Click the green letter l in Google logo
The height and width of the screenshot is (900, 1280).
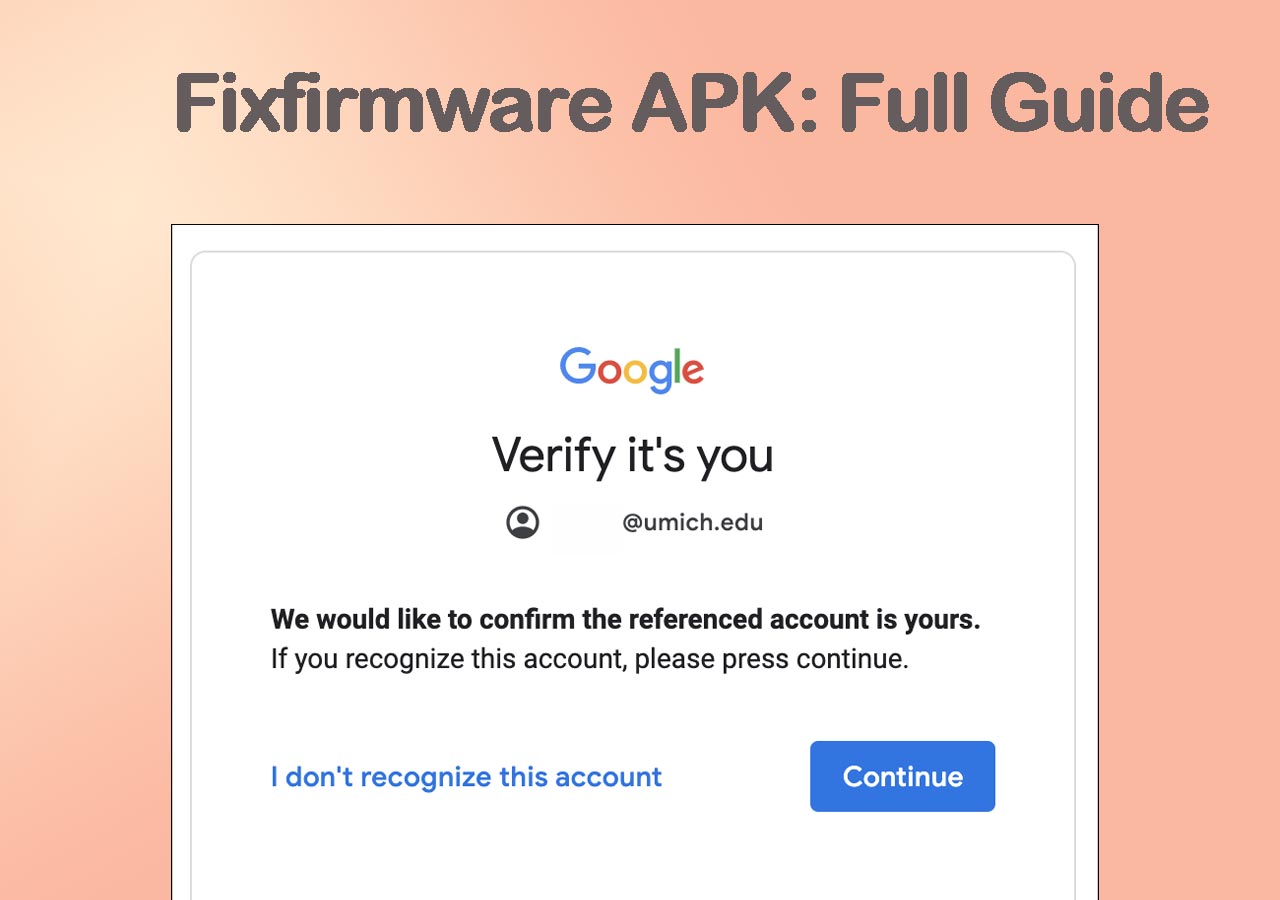677,366
